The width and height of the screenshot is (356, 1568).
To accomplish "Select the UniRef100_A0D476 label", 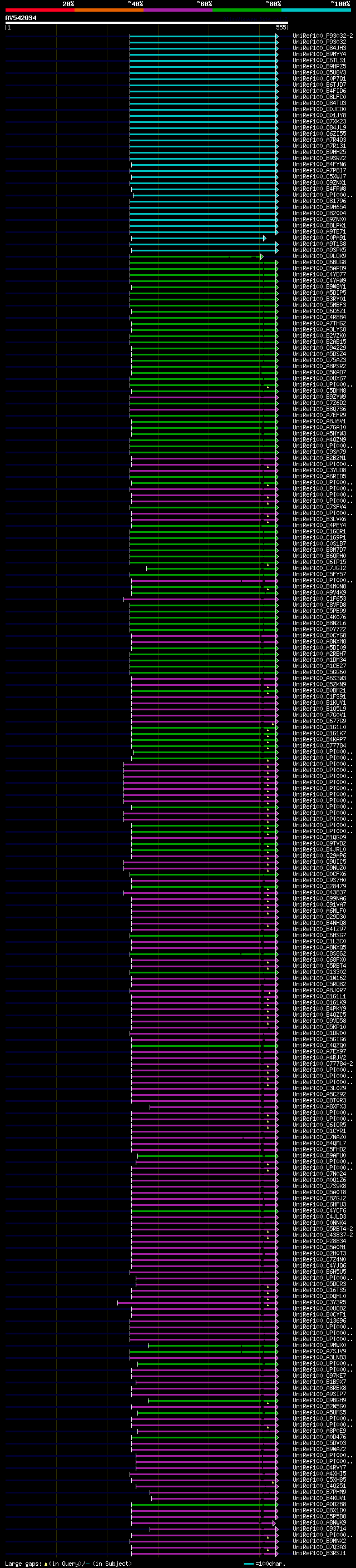I will [319, 1437].
